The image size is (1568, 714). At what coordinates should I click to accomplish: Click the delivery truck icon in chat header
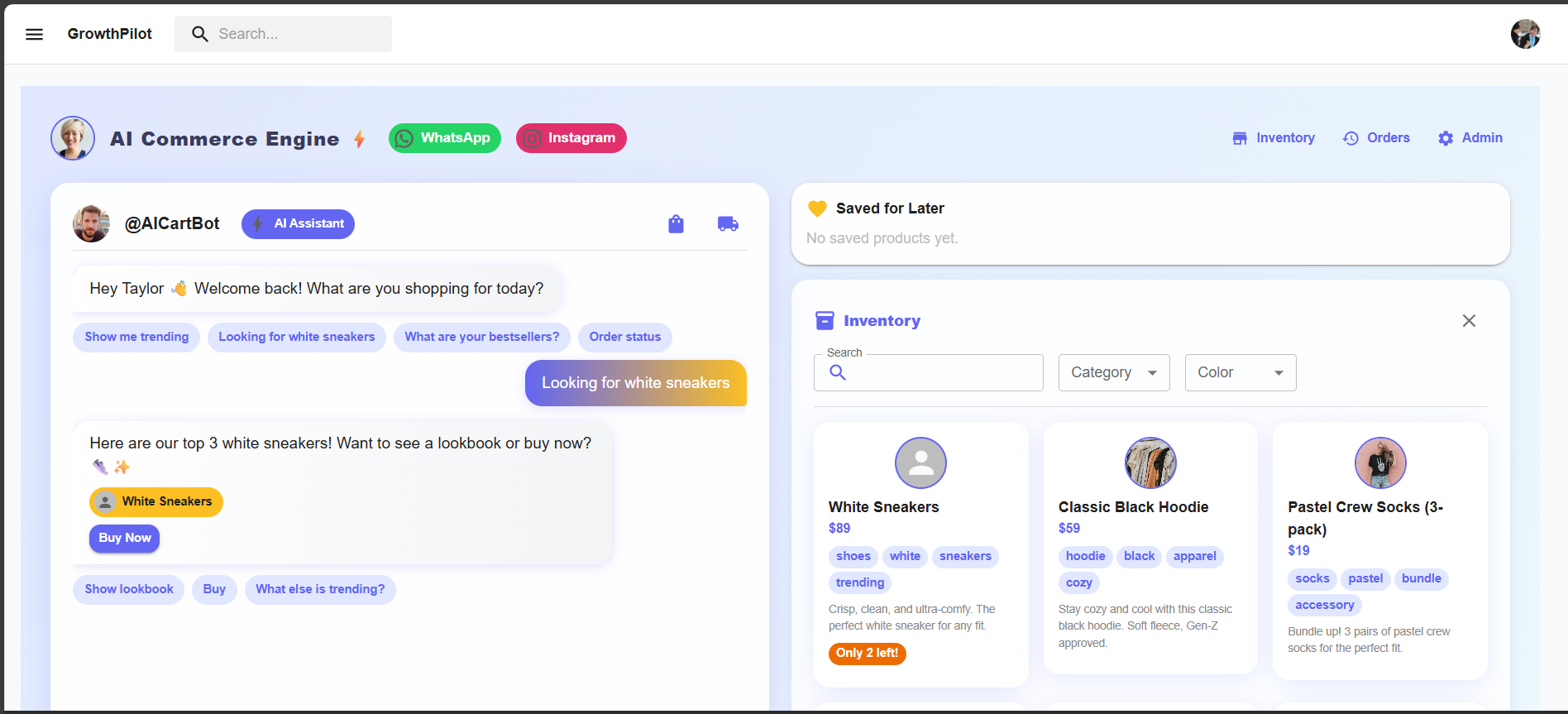tap(728, 224)
